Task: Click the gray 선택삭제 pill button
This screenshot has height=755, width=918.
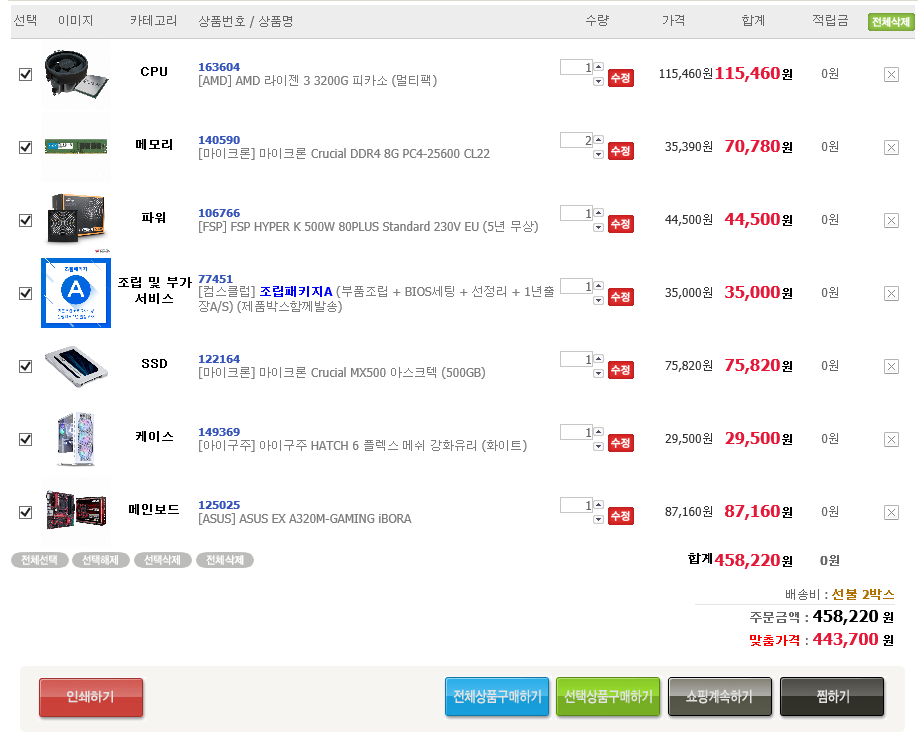Action: pos(162,560)
